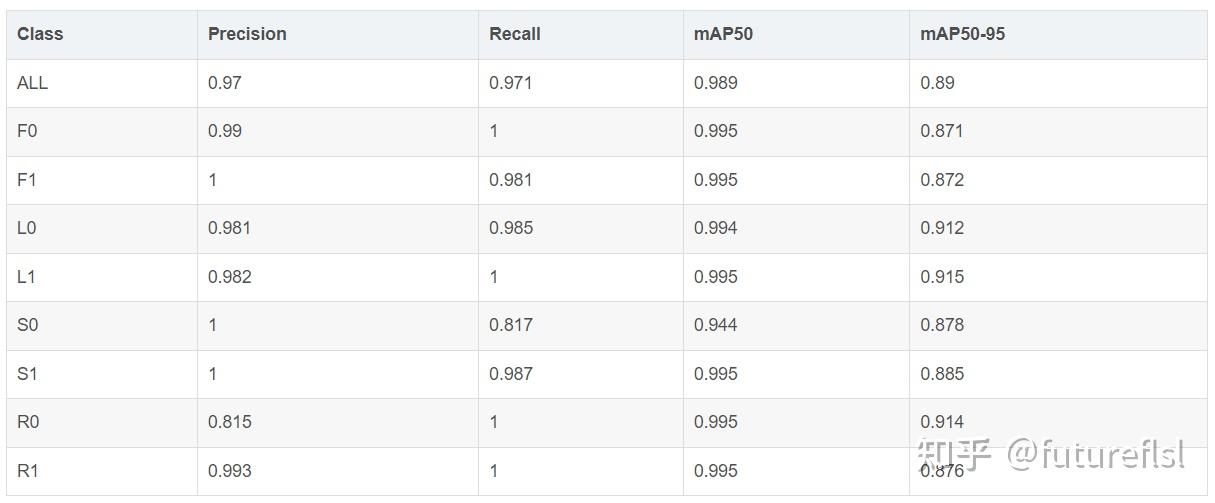This screenshot has height=503, width=1215.
Task: Click the ALL row mAP50 value 0.989
Action: [x=716, y=83]
